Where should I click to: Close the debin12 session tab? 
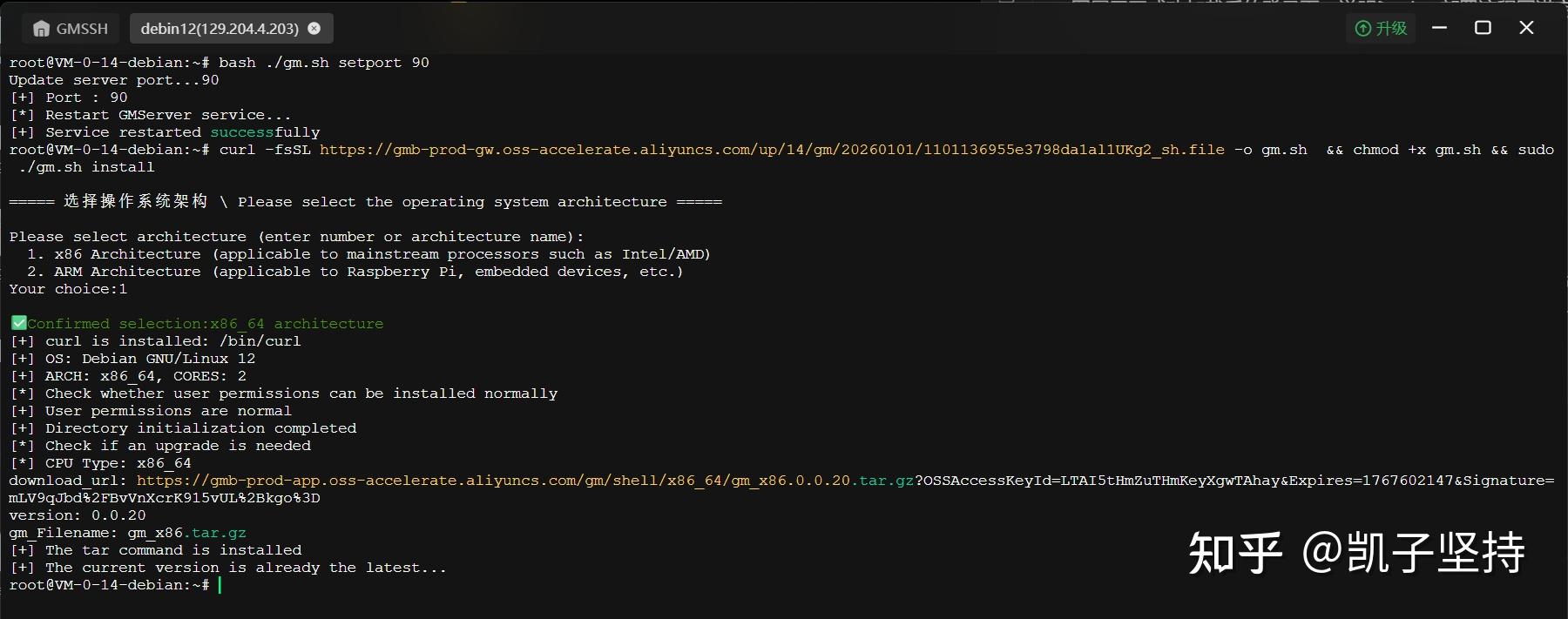coord(314,29)
